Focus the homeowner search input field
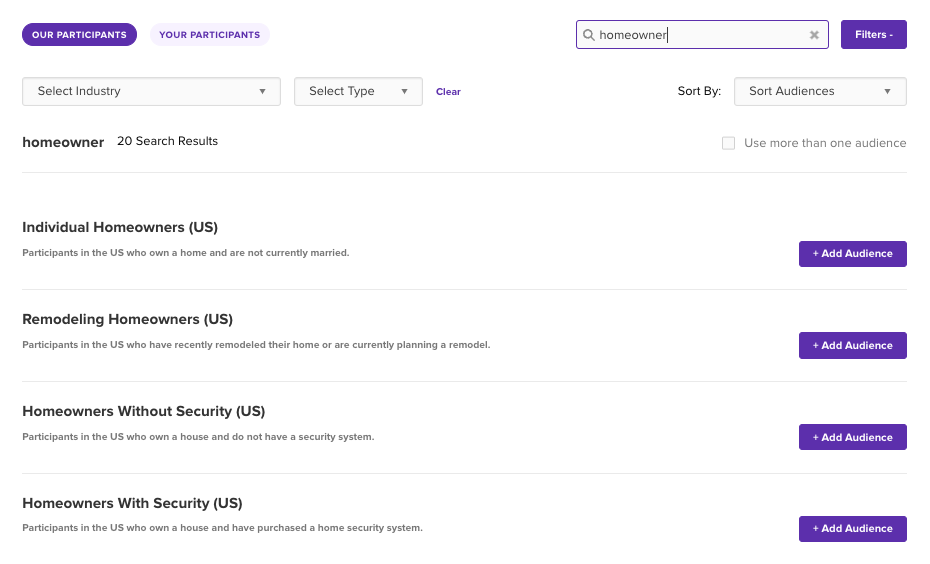This screenshot has width=930, height=564. [x=702, y=34]
